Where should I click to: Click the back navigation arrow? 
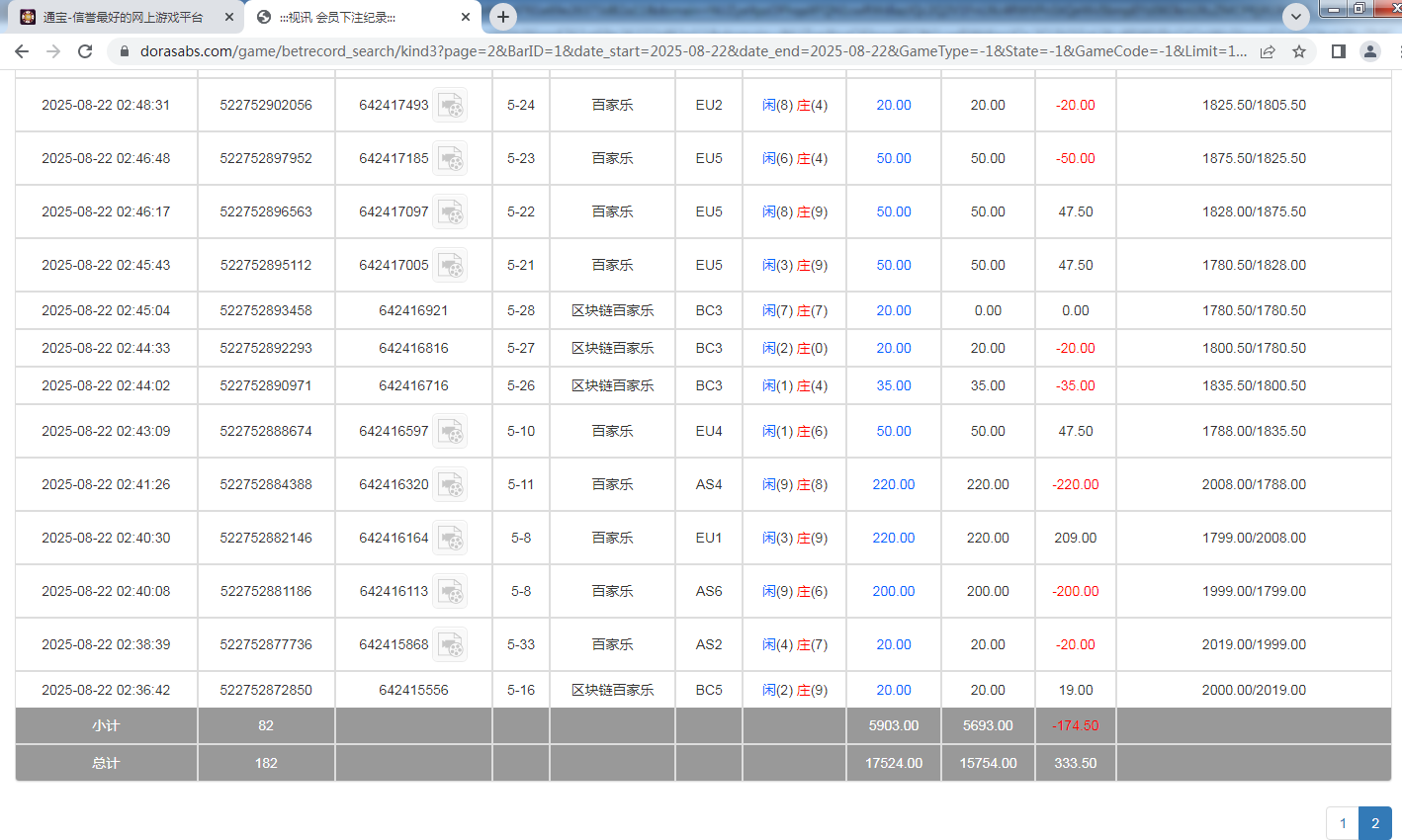pyautogui.click(x=22, y=52)
